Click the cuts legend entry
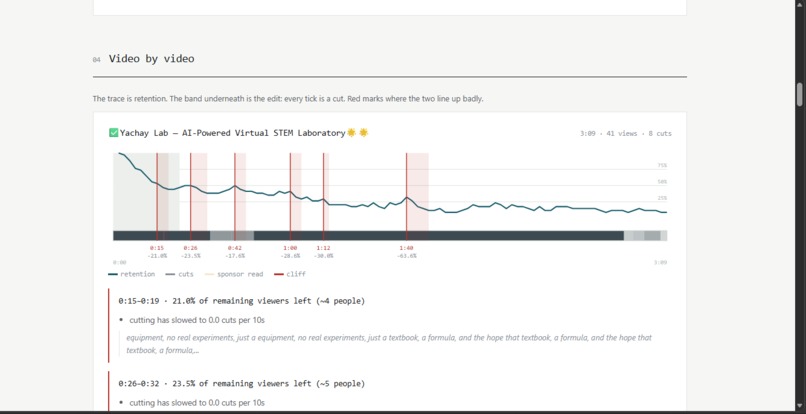This screenshot has height=414, width=806. pos(179,274)
